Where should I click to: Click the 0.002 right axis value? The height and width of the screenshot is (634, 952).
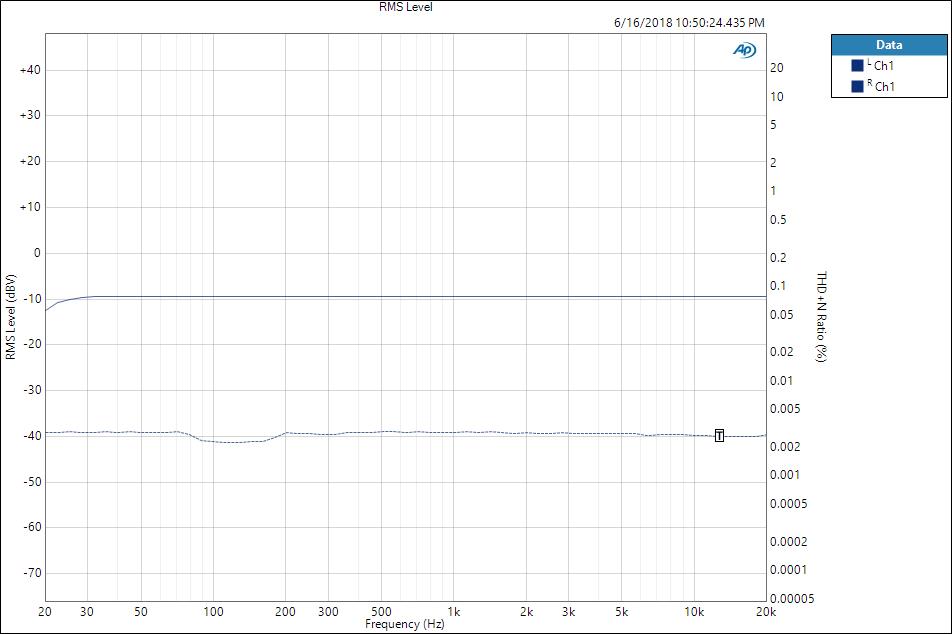click(785, 446)
